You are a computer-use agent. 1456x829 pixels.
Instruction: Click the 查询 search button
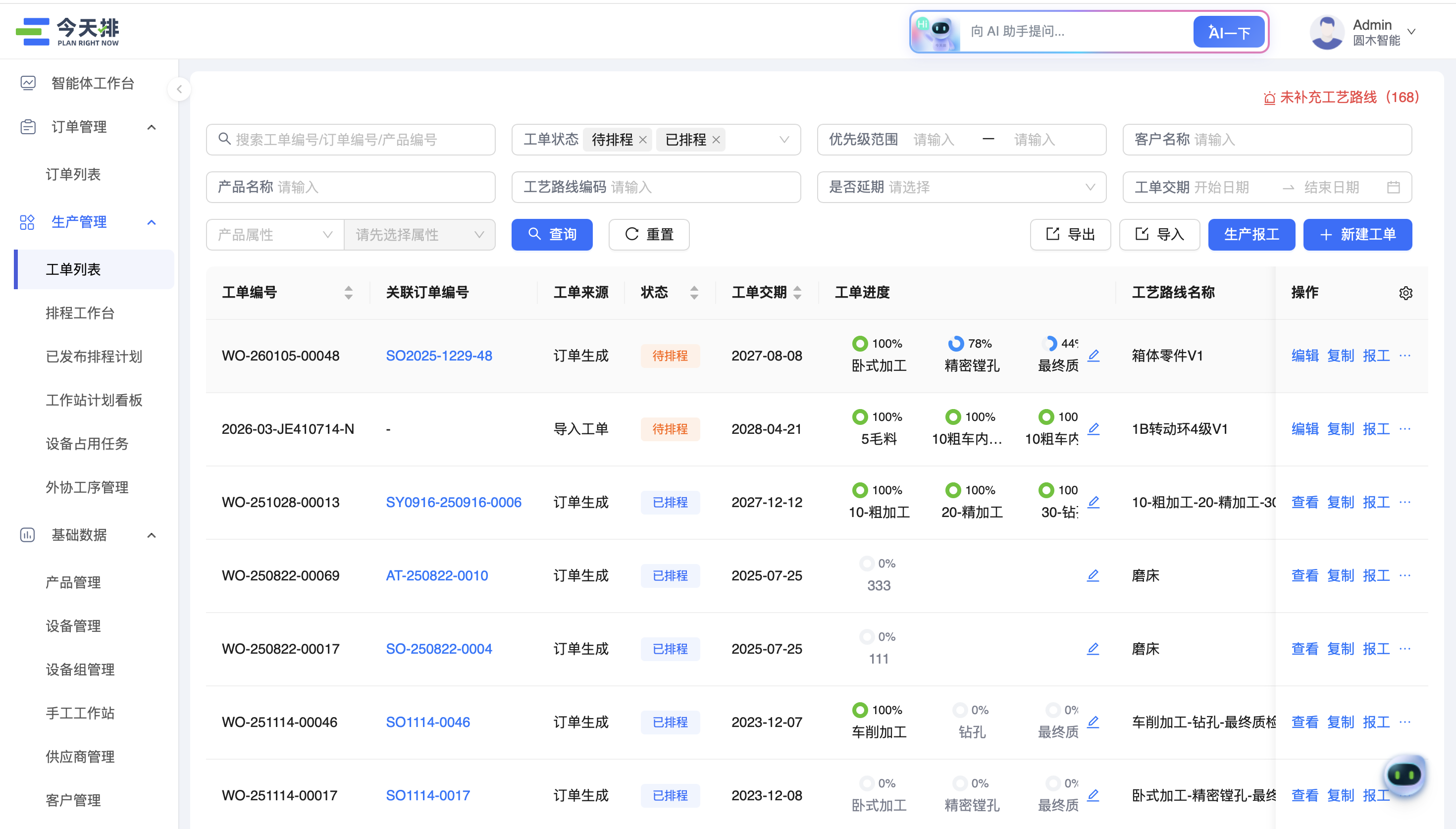(x=552, y=235)
